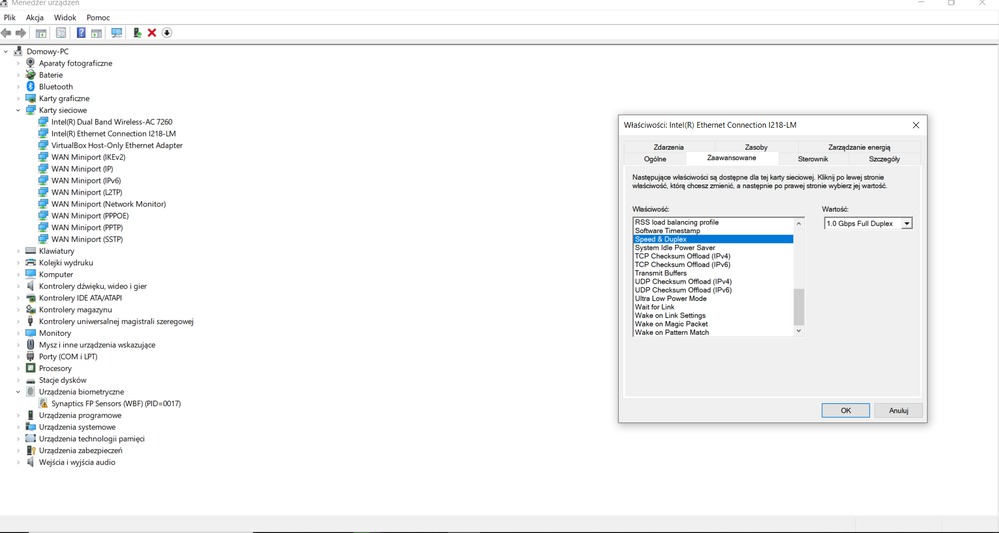The width and height of the screenshot is (999, 533).
Task: Switch to the Zasoby tab
Action: click(x=756, y=147)
